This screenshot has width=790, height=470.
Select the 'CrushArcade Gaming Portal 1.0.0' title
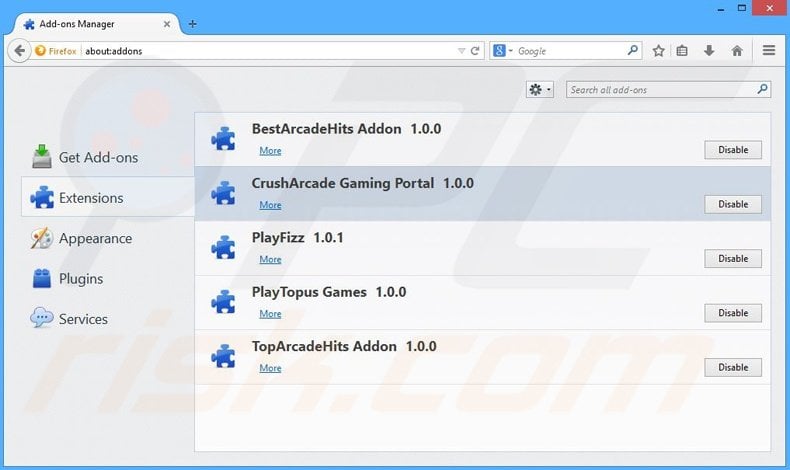pos(363,183)
